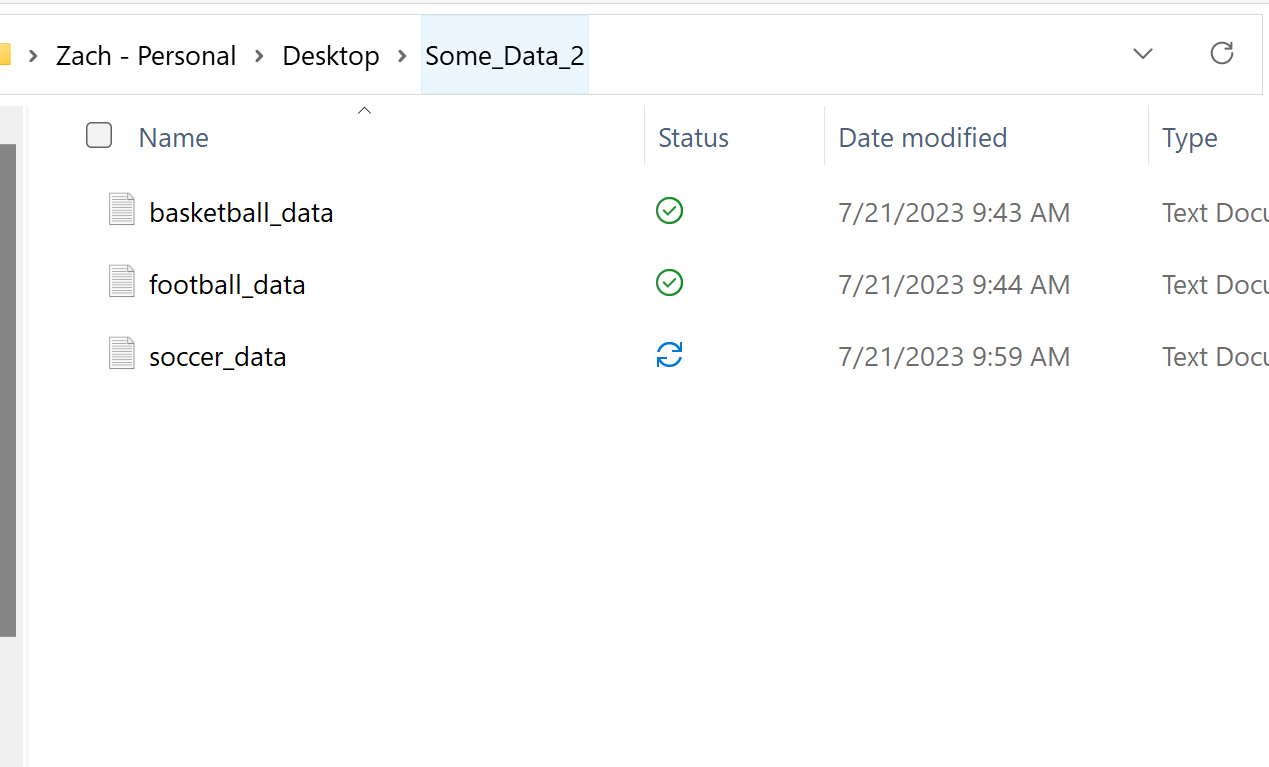
Task: Click the refresh icon in the address bar
Action: coord(1222,54)
